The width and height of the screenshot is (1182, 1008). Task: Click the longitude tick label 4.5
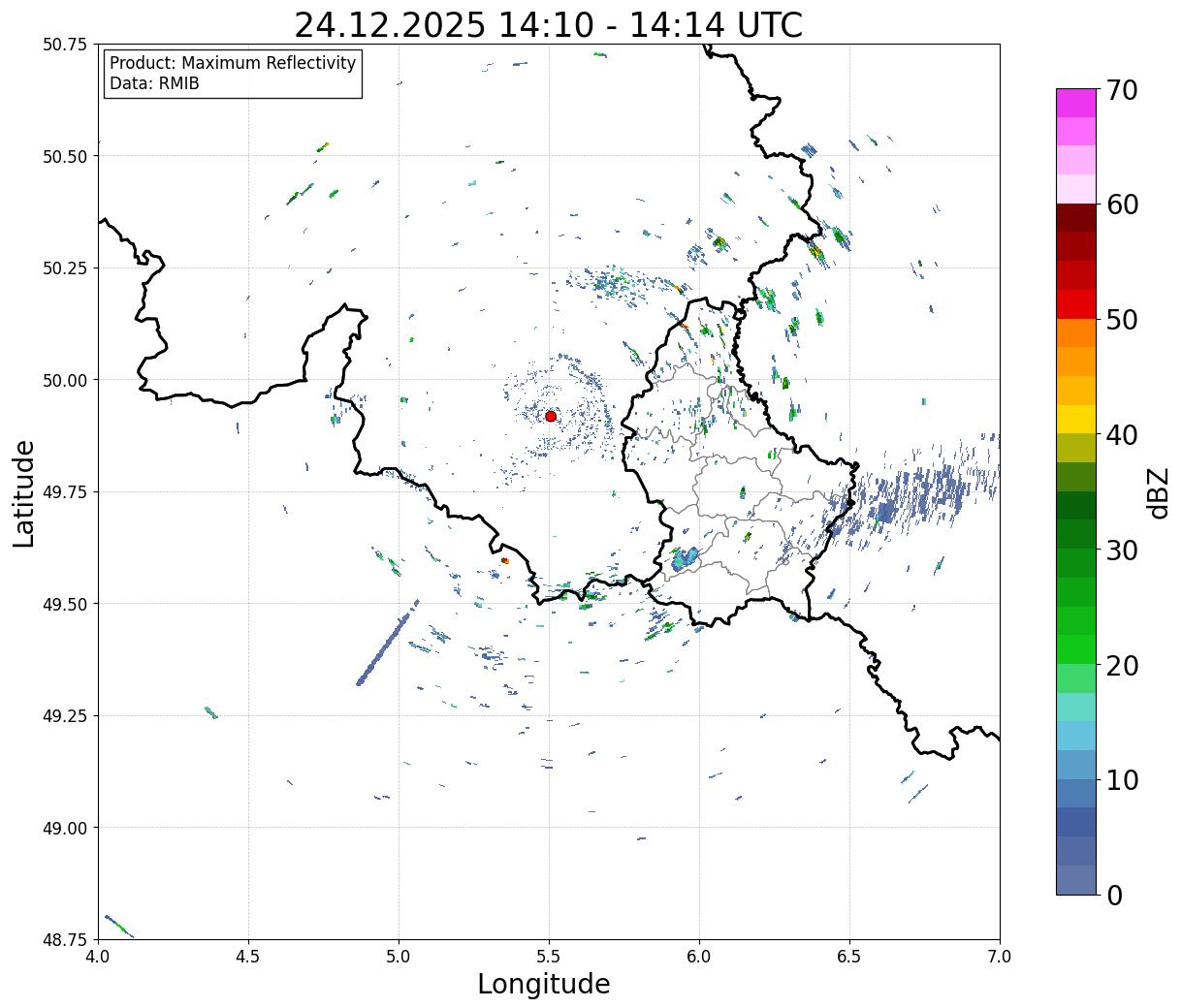(248, 956)
